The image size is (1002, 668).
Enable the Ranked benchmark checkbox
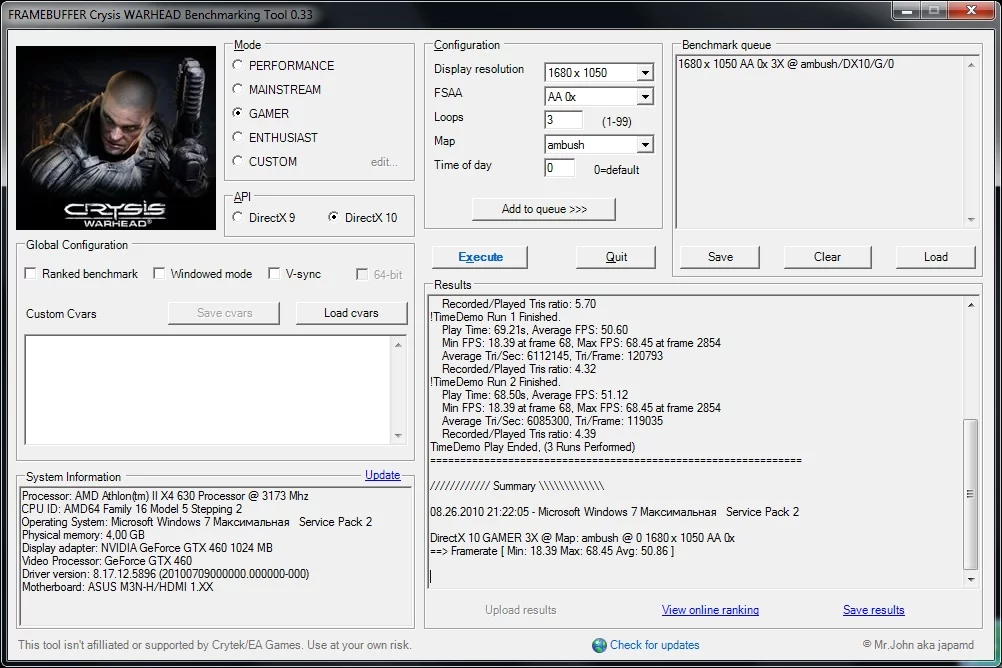point(31,273)
